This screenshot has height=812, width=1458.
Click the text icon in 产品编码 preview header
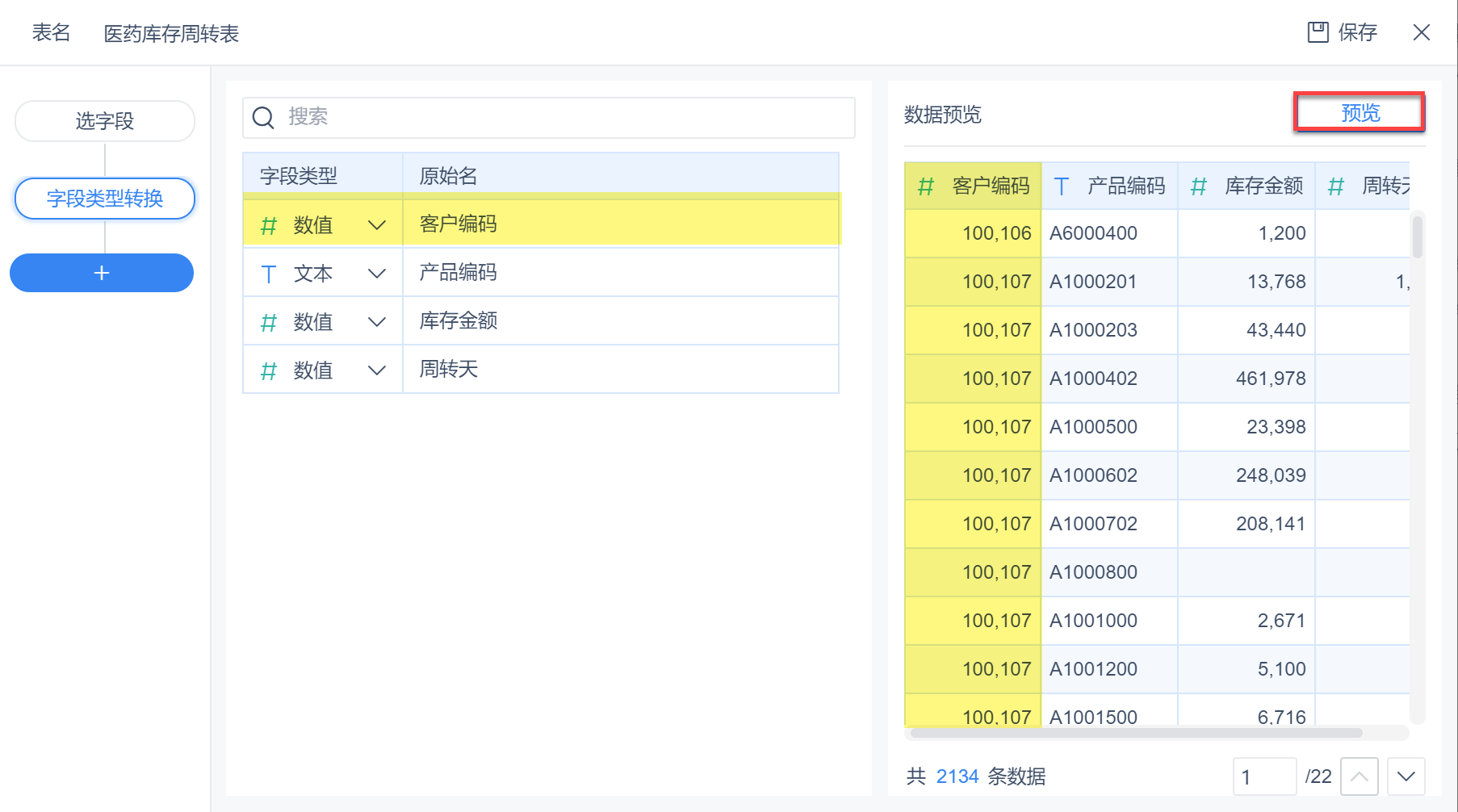pyautogui.click(x=1062, y=186)
